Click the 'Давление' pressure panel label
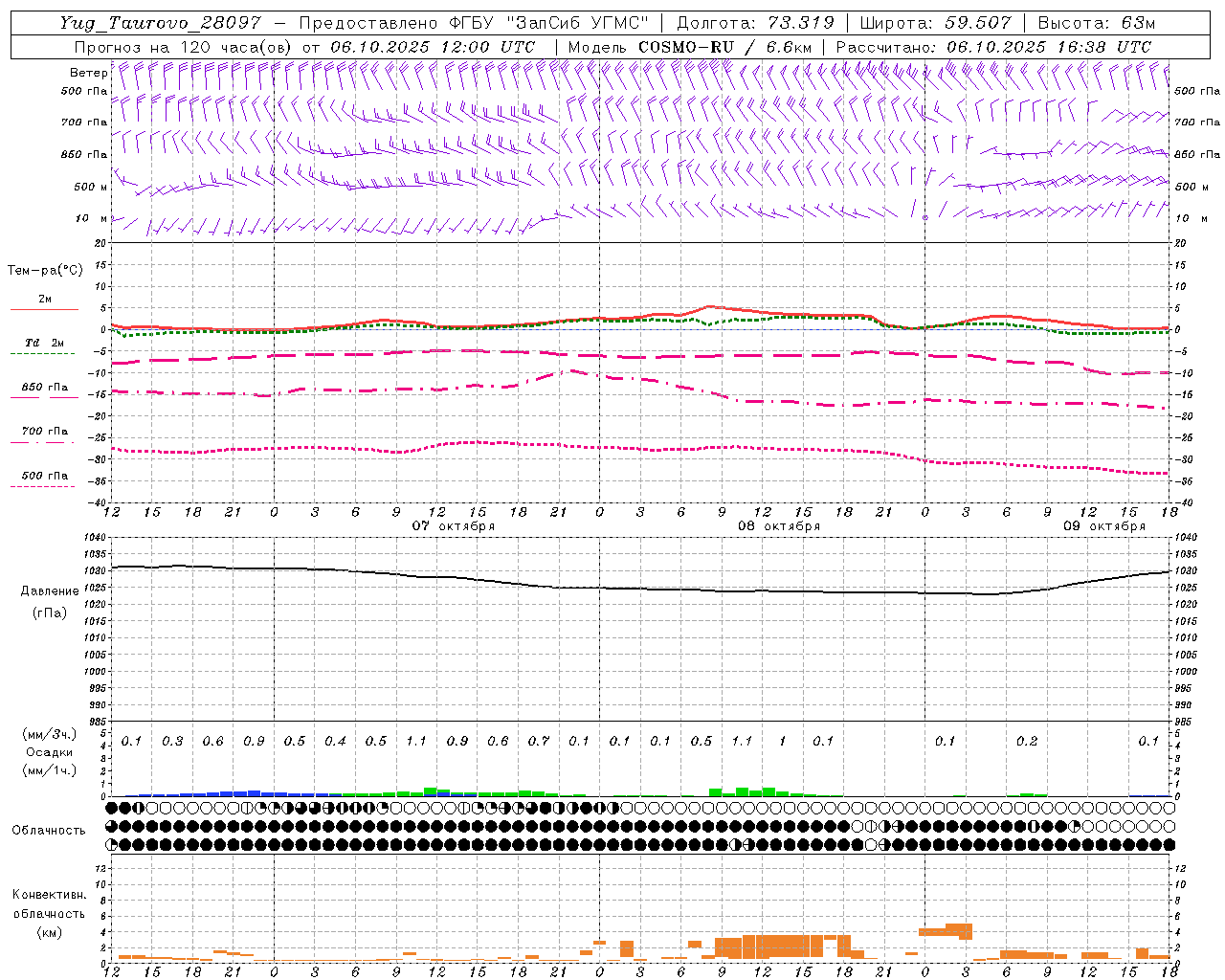Screen dimensions: 1225x980 coord(50,591)
